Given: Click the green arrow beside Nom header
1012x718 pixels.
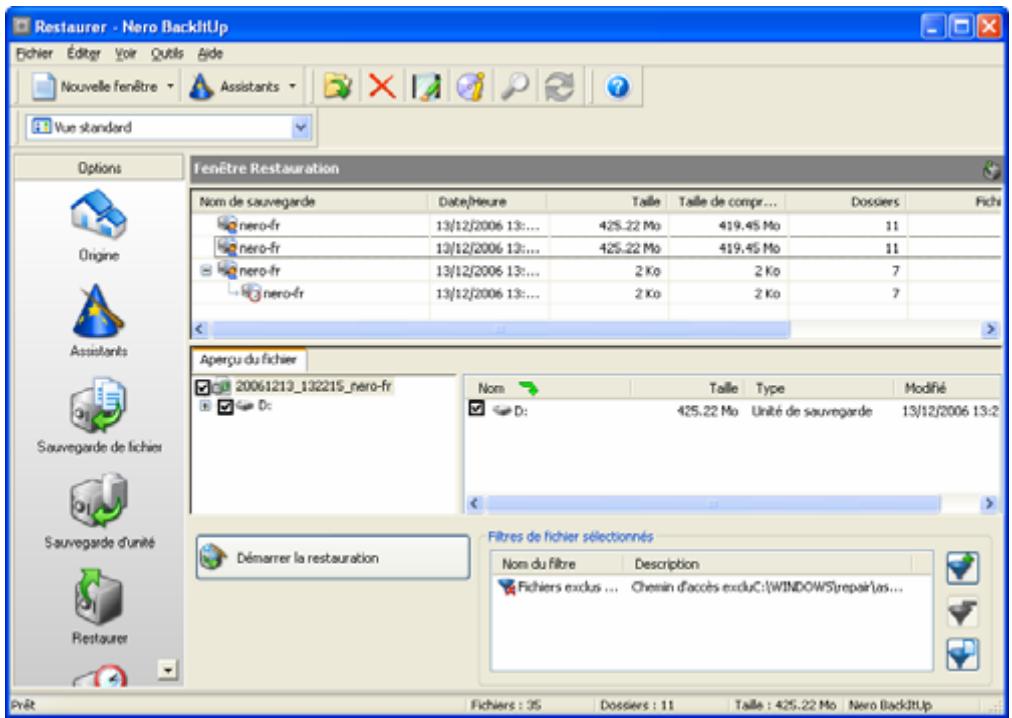Looking at the screenshot, I should pyautogui.click(x=528, y=388).
